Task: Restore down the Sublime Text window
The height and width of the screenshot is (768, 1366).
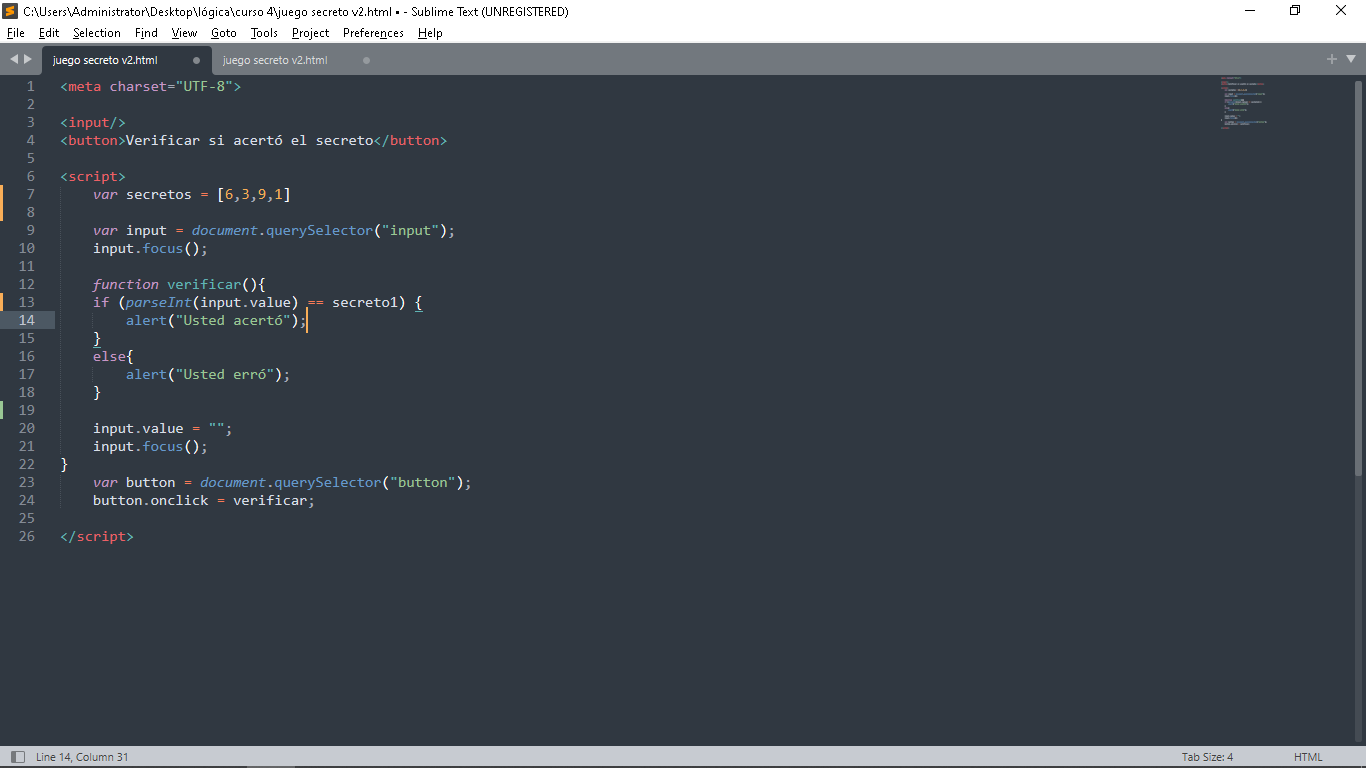Action: pos(1295,11)
